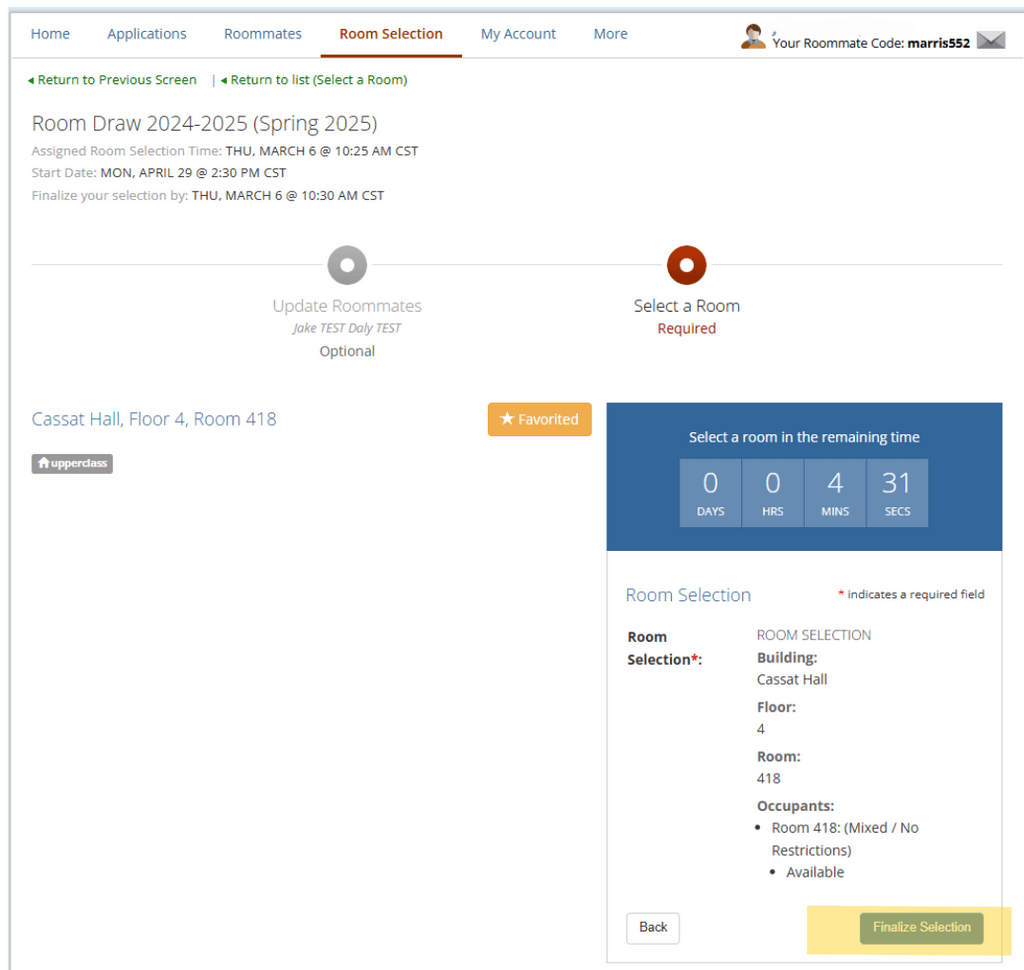Click the roommate code marris552
Screen dimensions: 1024x970
click(938, 43)
